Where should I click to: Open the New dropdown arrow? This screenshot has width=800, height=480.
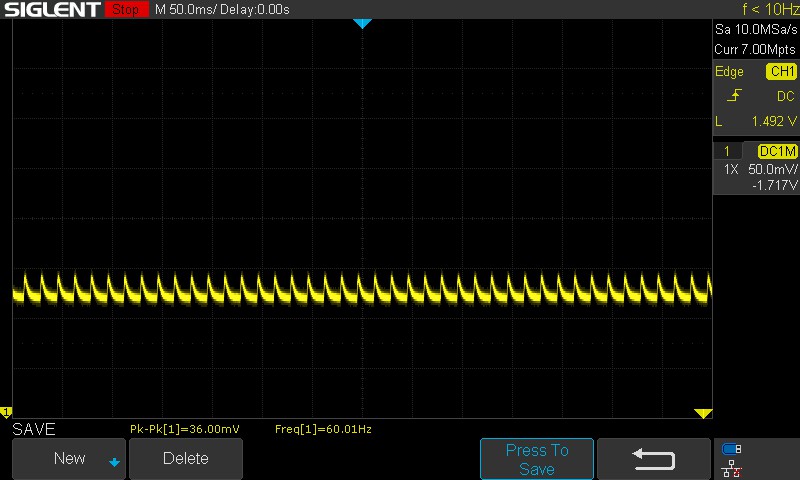pos(114,462)
